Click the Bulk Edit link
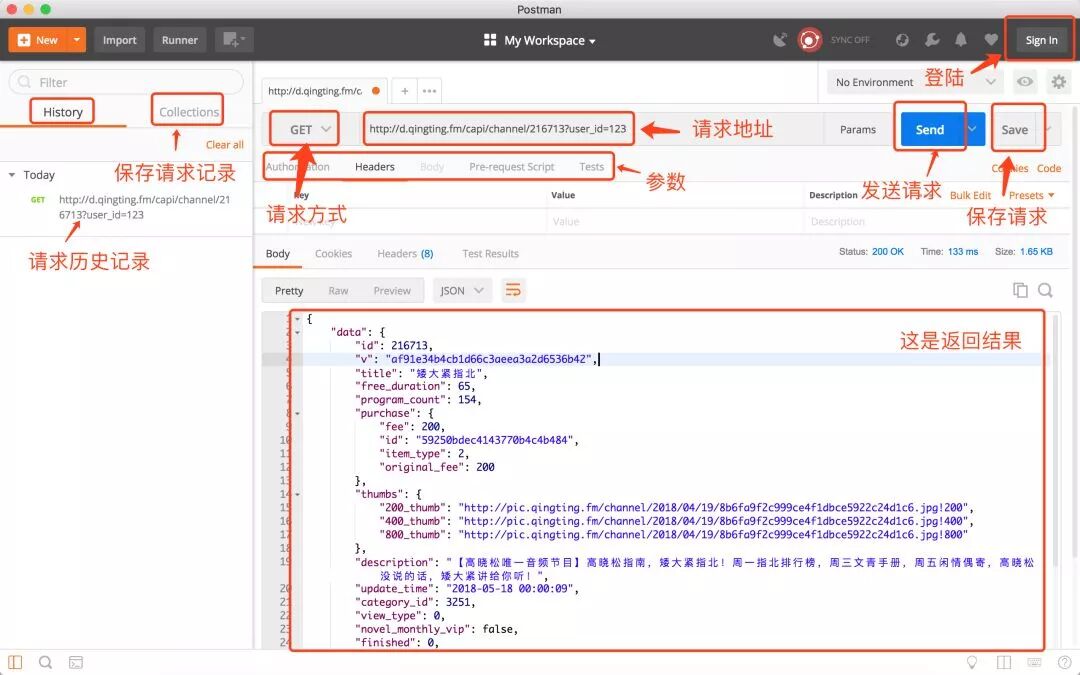This screenshot has height=675, width=1080. pos(970,196)
